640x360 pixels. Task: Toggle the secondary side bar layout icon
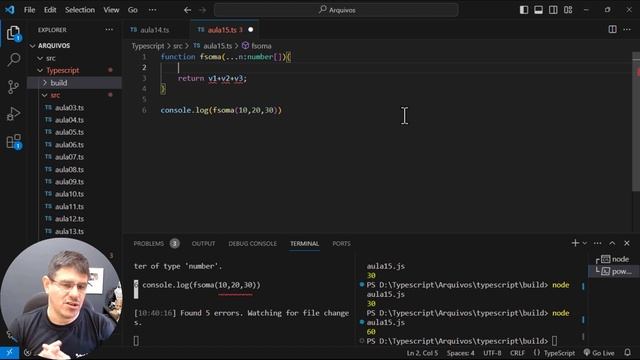[x=553, y=10]
